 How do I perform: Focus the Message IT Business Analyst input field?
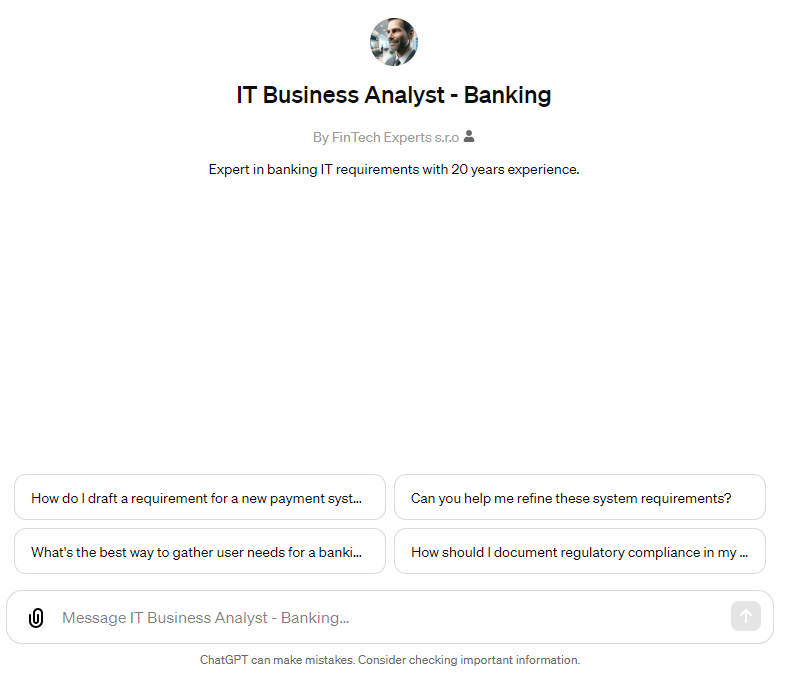390,617
